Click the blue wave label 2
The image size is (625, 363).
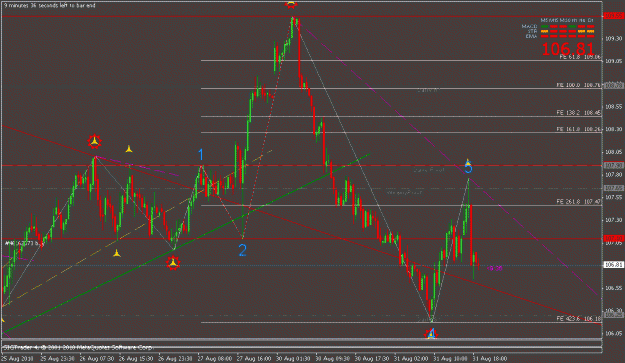click(242, 250)
